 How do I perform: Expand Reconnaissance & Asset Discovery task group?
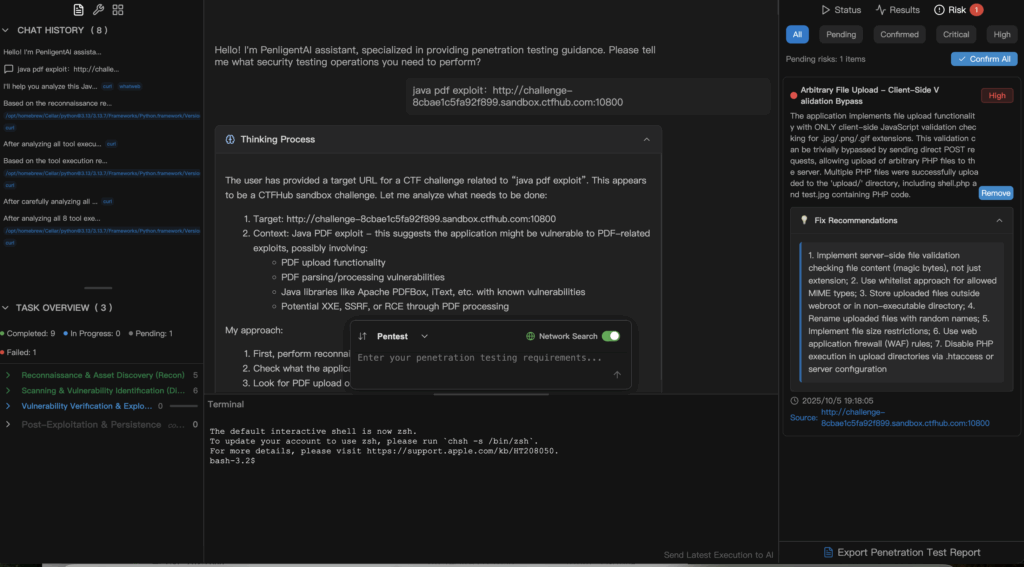point(8,375)
